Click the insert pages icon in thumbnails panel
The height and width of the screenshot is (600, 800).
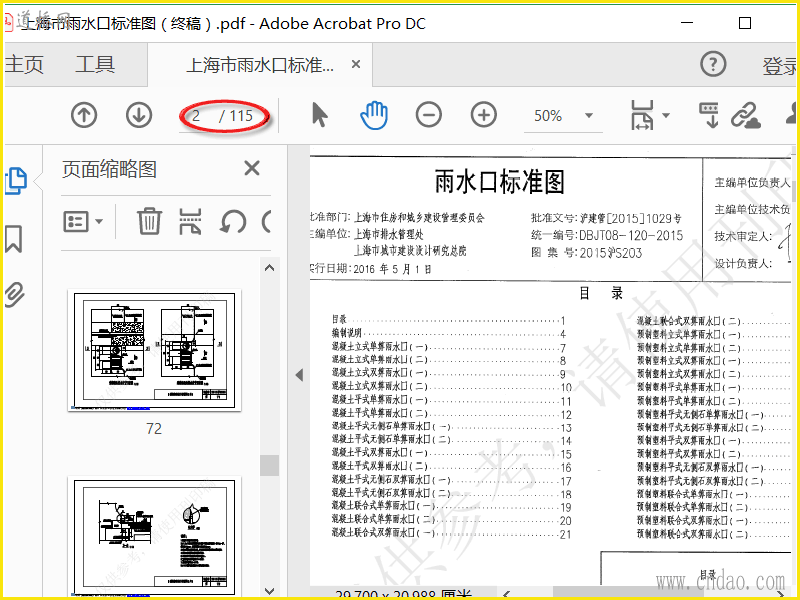(190, 221)
